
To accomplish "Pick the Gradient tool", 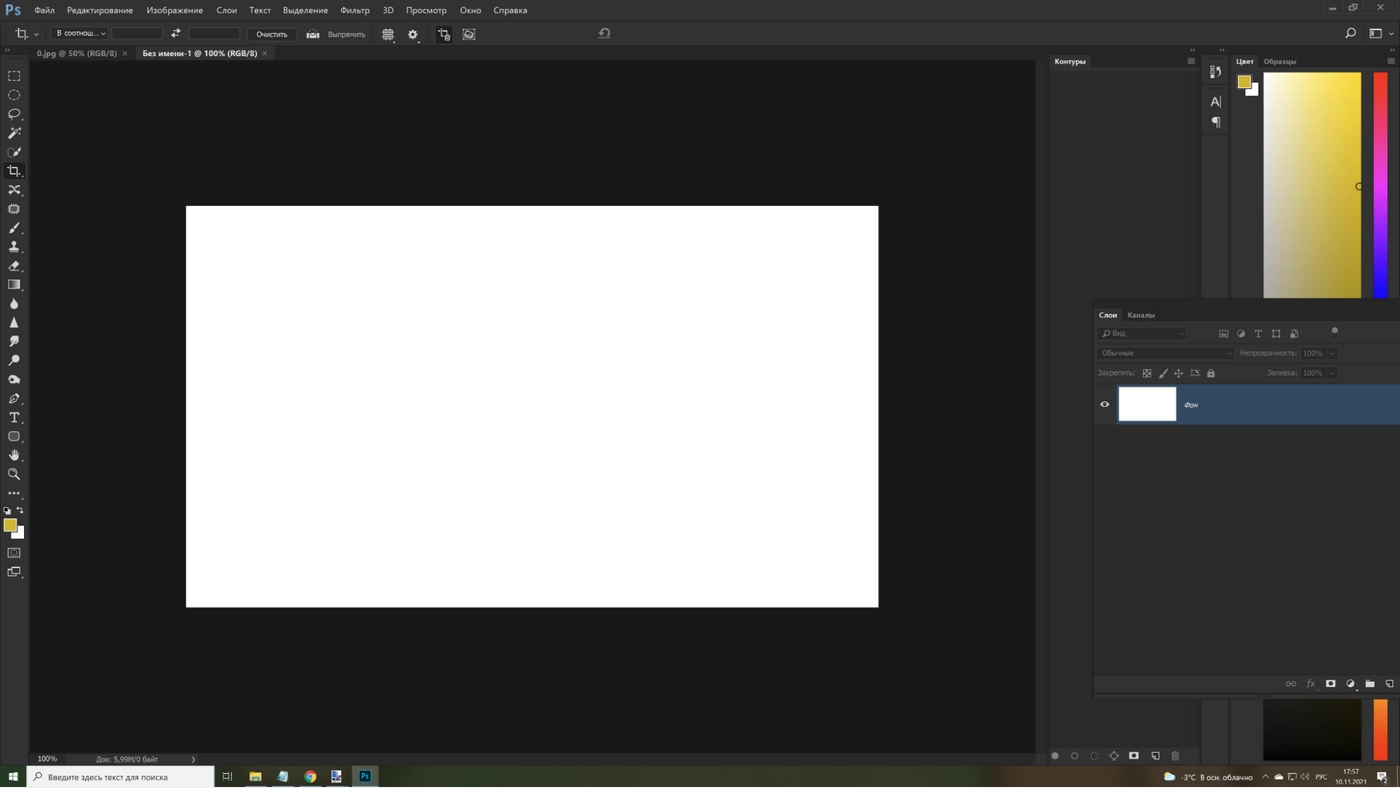I will [x=14, y=285].
